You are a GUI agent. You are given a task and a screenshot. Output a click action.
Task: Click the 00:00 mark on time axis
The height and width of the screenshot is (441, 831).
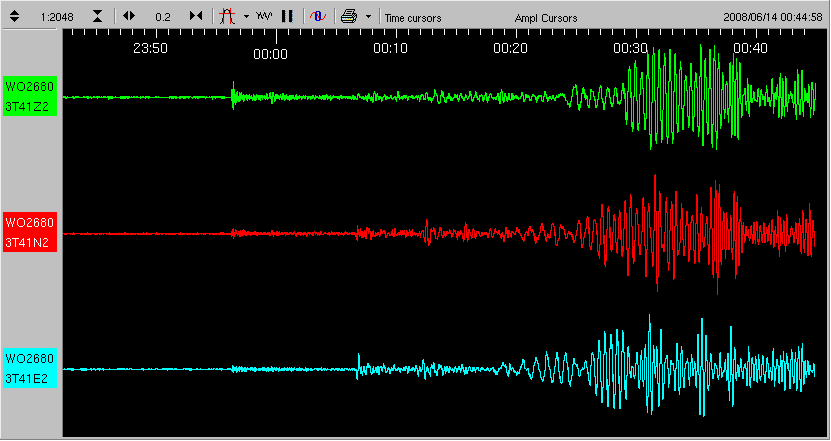[270, 54]
